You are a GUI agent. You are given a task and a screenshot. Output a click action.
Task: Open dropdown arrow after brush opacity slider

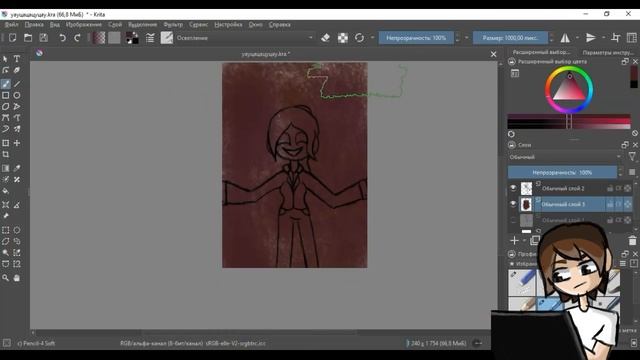point(467,38)
